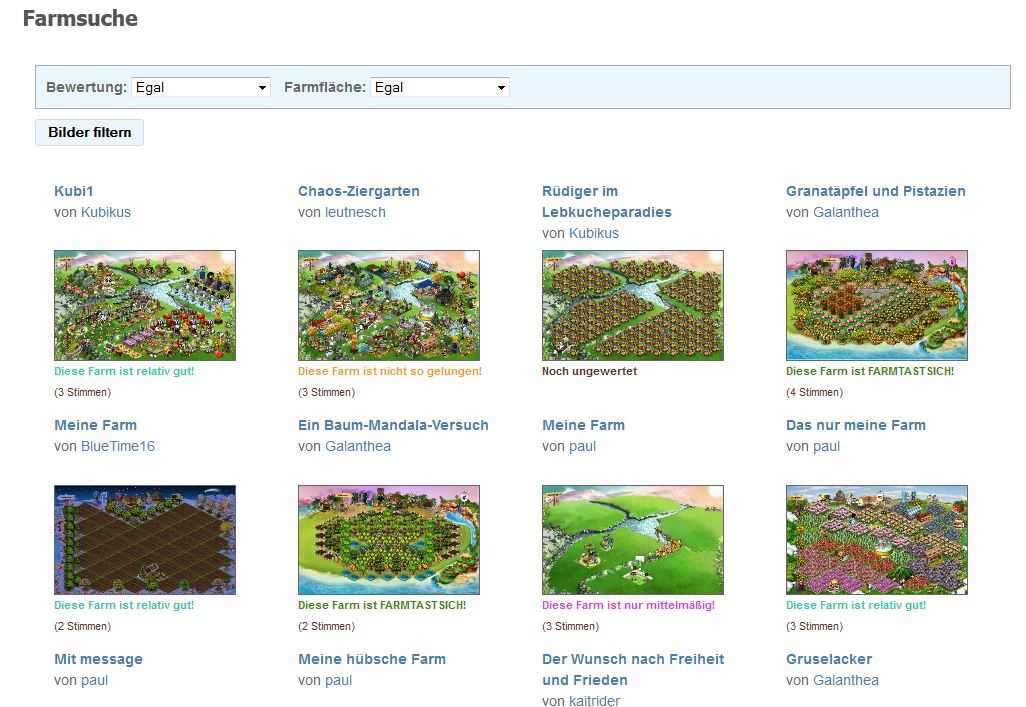Screen dimensions: 1026x707
Task: Open Rüdiger im Lebkucheparadies link
Action: coord(607,202)
